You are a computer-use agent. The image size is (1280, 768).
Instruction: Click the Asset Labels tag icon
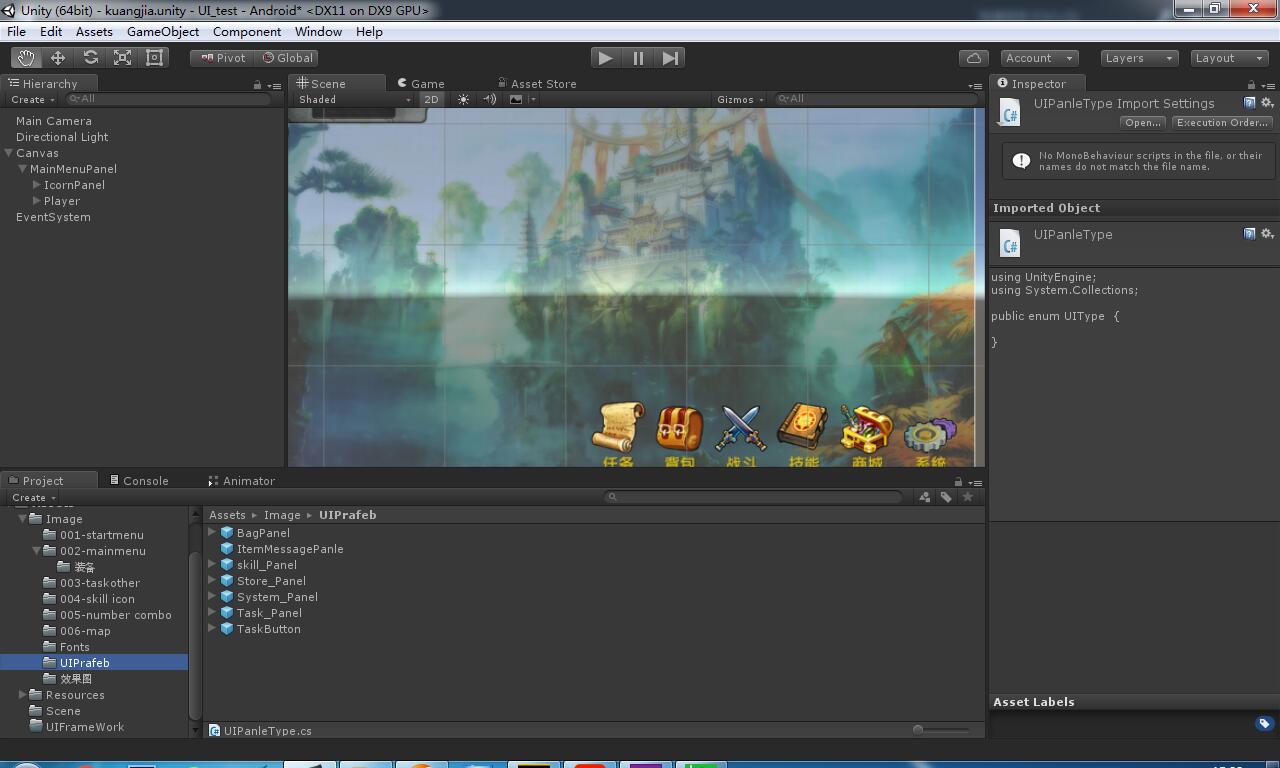1264,723
